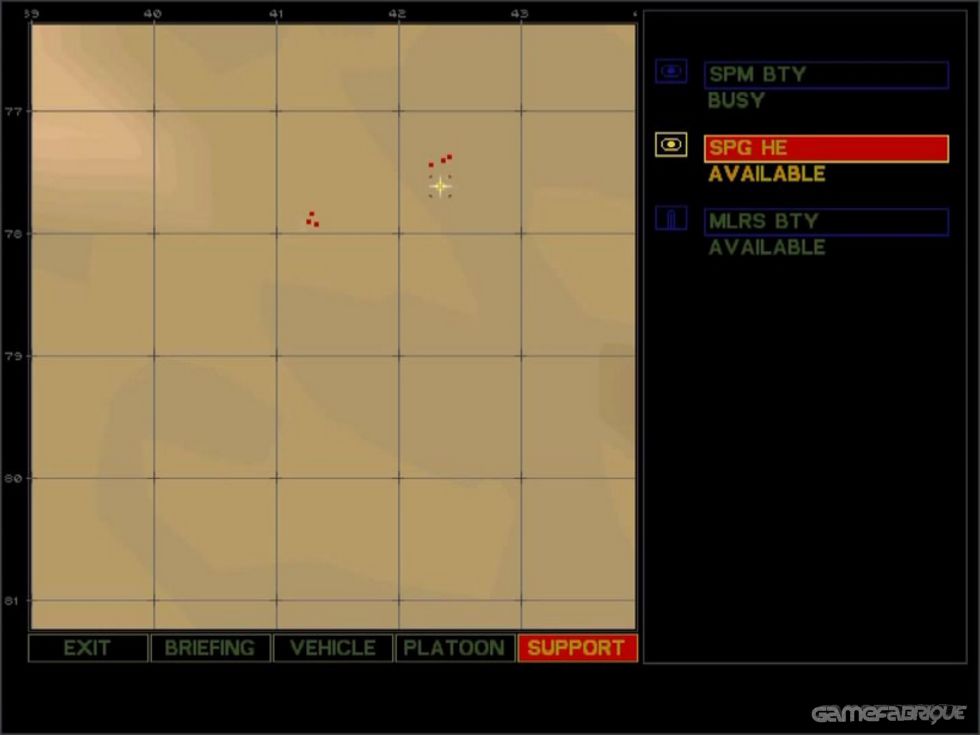This screenshot has height=735, width=980.
Task: Choose the MLRS BTY support unit
Action: pyautogui.click(x=826, y=222)
